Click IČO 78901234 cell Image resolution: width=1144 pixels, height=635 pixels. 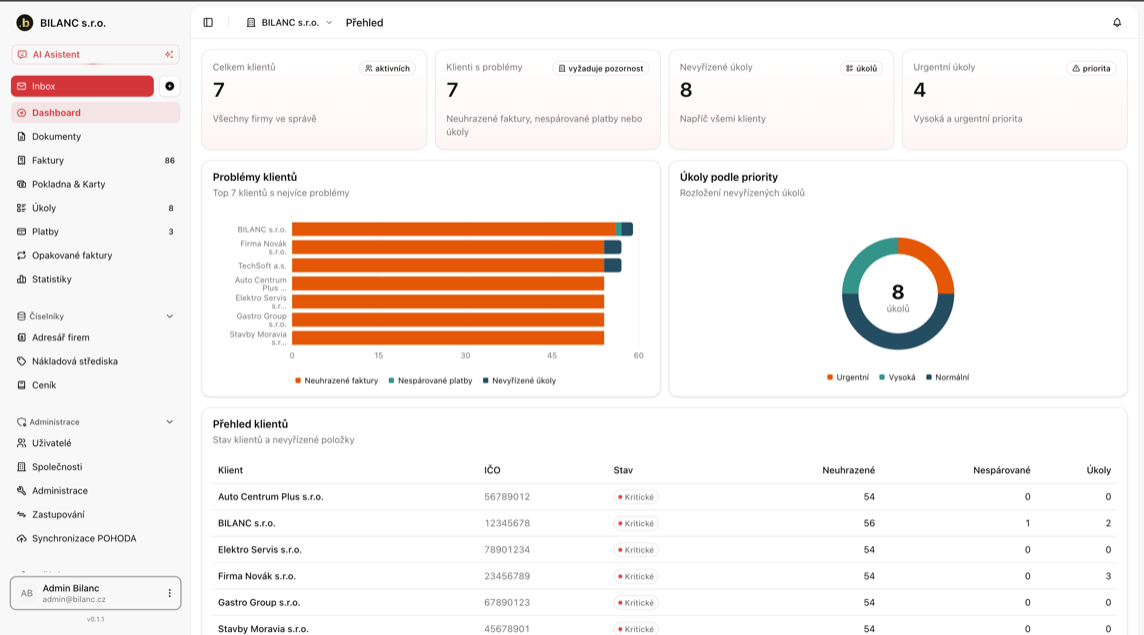(507, 550)
